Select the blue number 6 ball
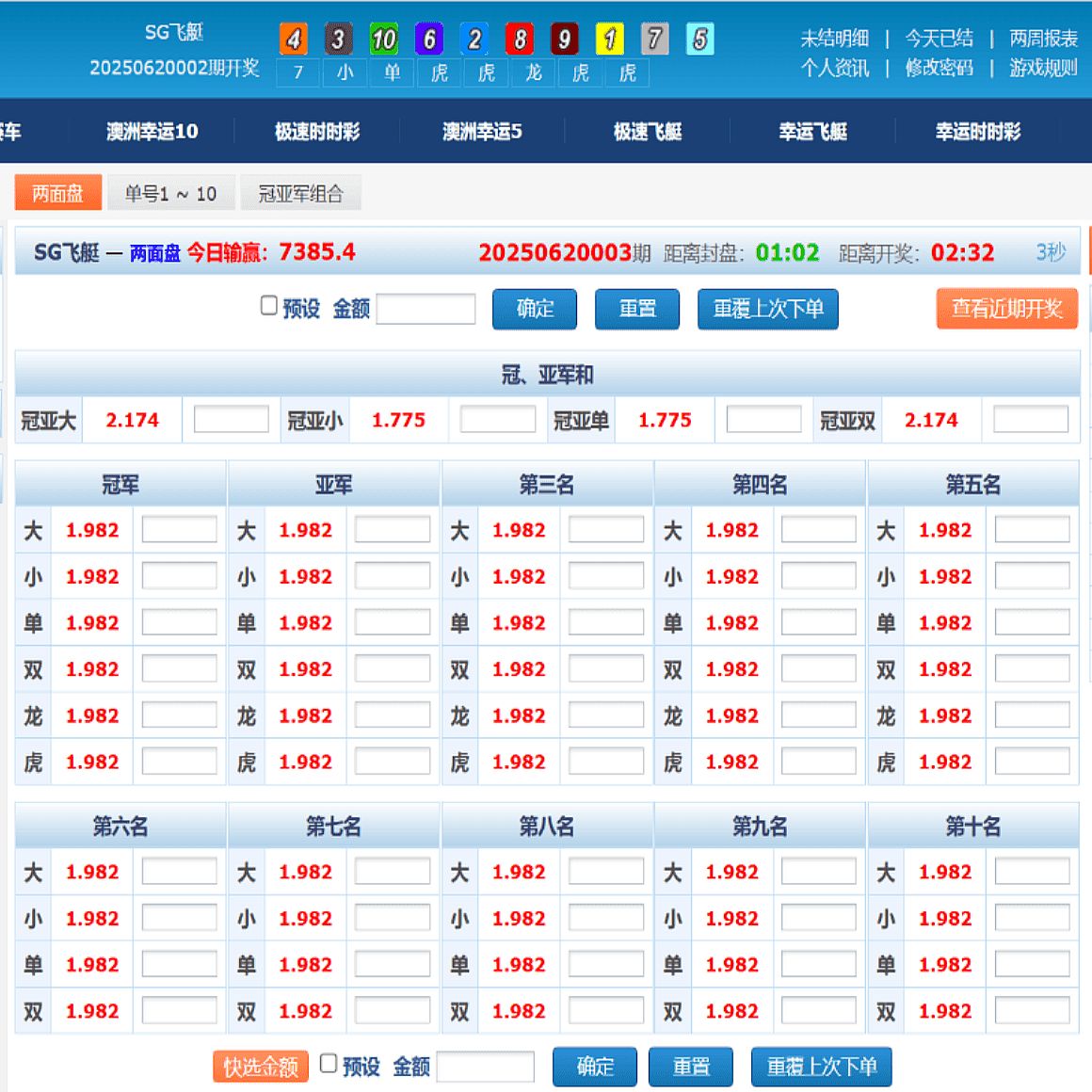The width and height of the screenshot is (1092, 1092). [430, 39]
